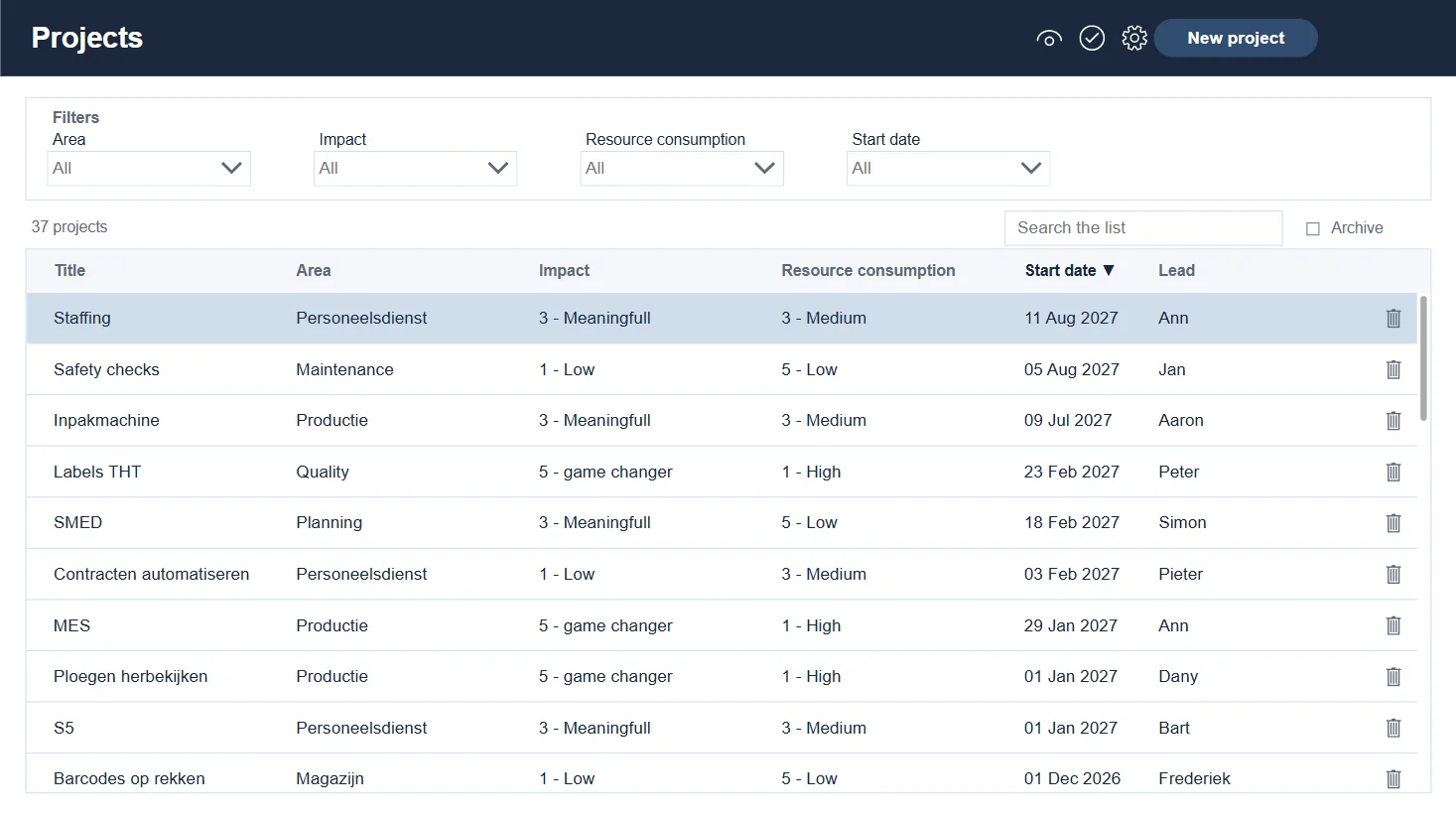Sort by Resource consumption column header
Image resolution: width=1456 pixels, height=819 pixels.
click(x=868, y=270)
